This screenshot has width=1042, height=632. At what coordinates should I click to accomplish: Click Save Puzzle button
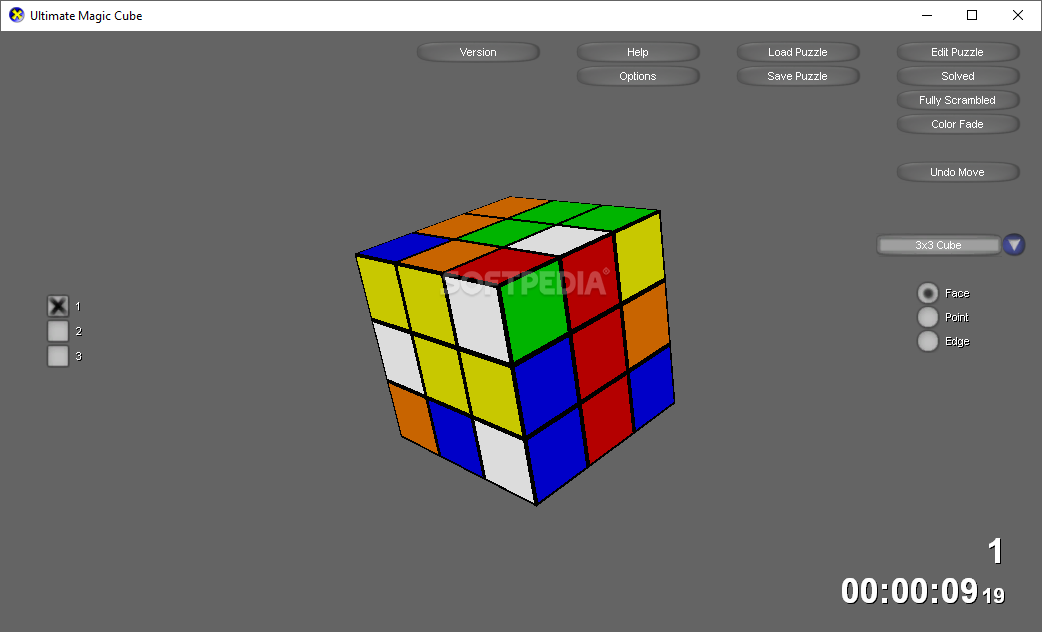(x=797, y=76)
